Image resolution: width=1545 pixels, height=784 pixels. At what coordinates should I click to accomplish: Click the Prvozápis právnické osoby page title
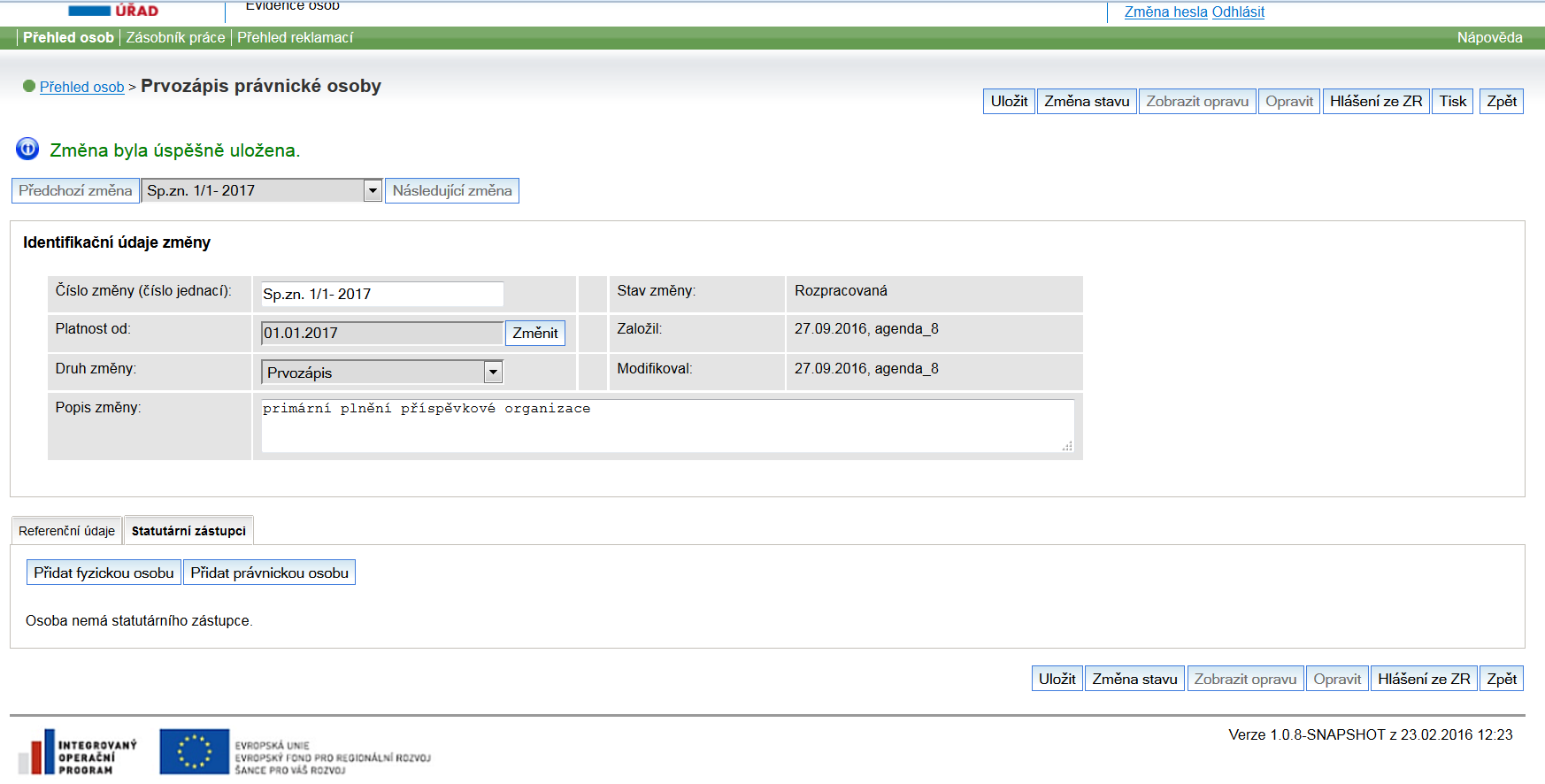pyautogui.click(x=261, y=86)
